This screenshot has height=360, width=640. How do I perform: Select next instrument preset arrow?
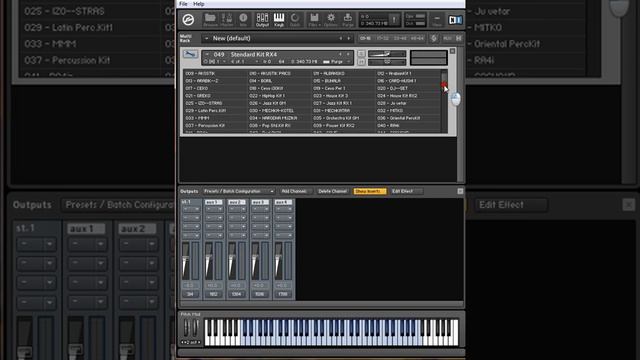(348, 54)
